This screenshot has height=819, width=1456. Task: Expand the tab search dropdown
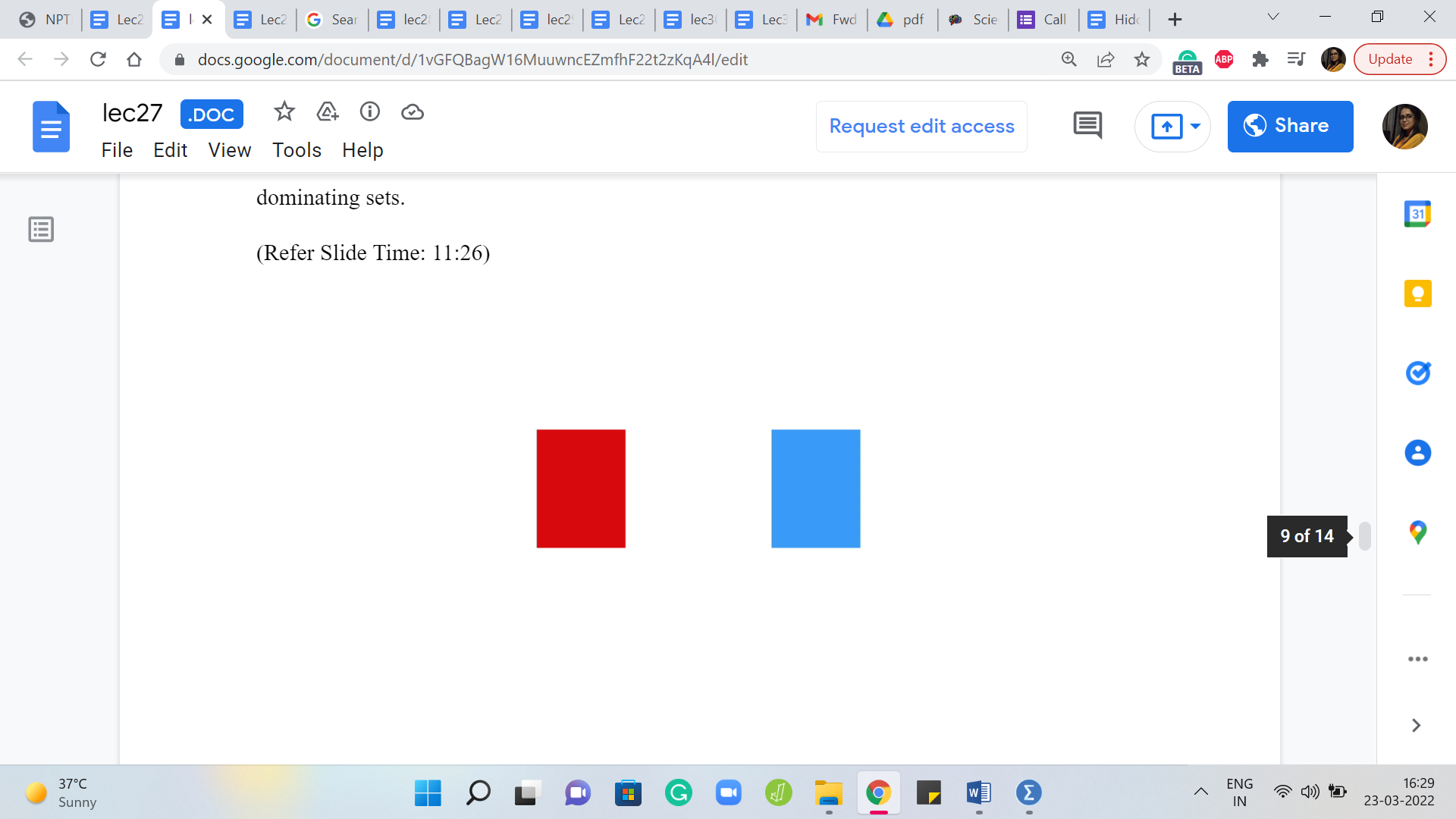click(1273, 17)
